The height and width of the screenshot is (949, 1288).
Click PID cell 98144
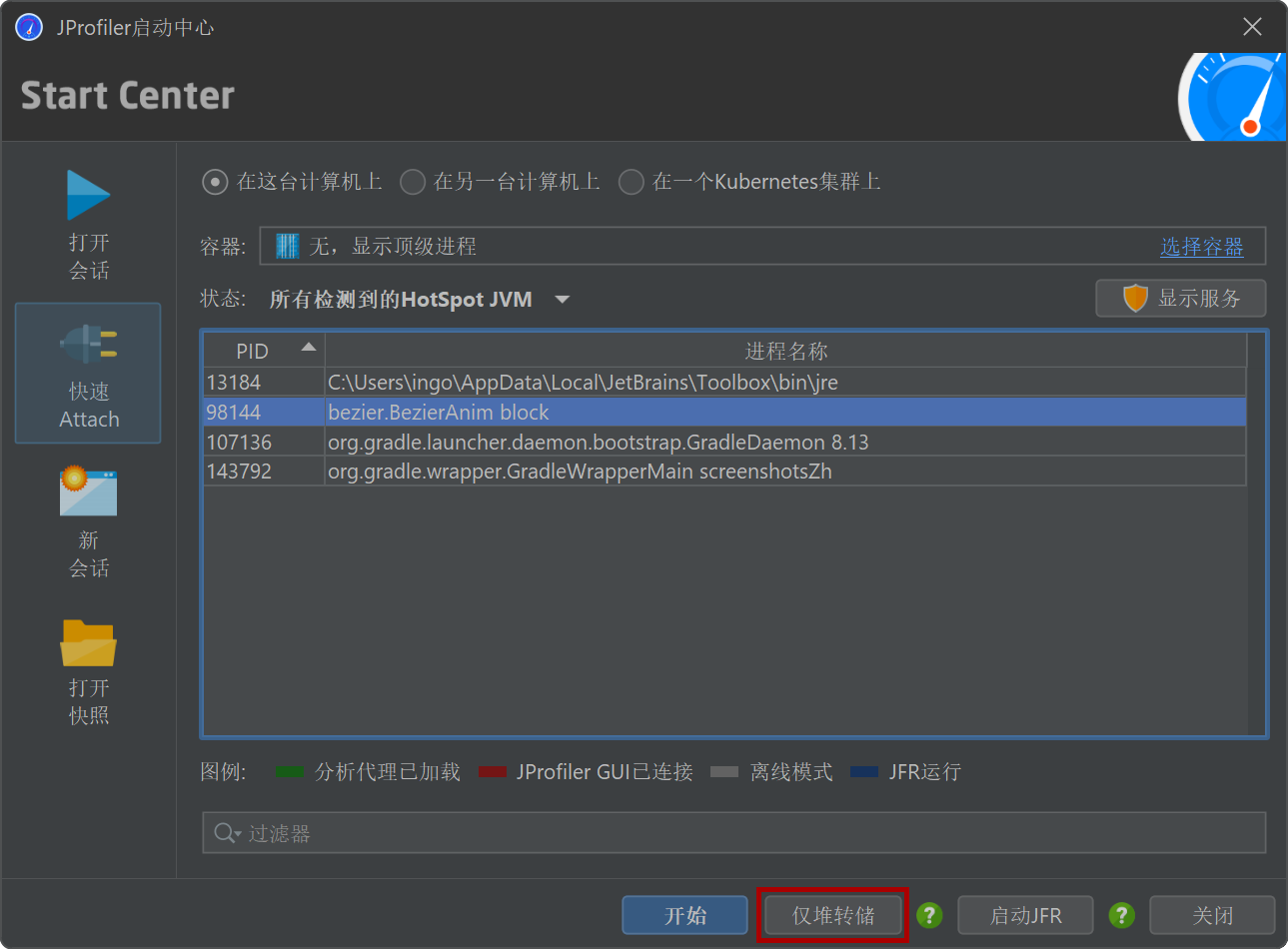pyautogui.click(x=264, y=413)
